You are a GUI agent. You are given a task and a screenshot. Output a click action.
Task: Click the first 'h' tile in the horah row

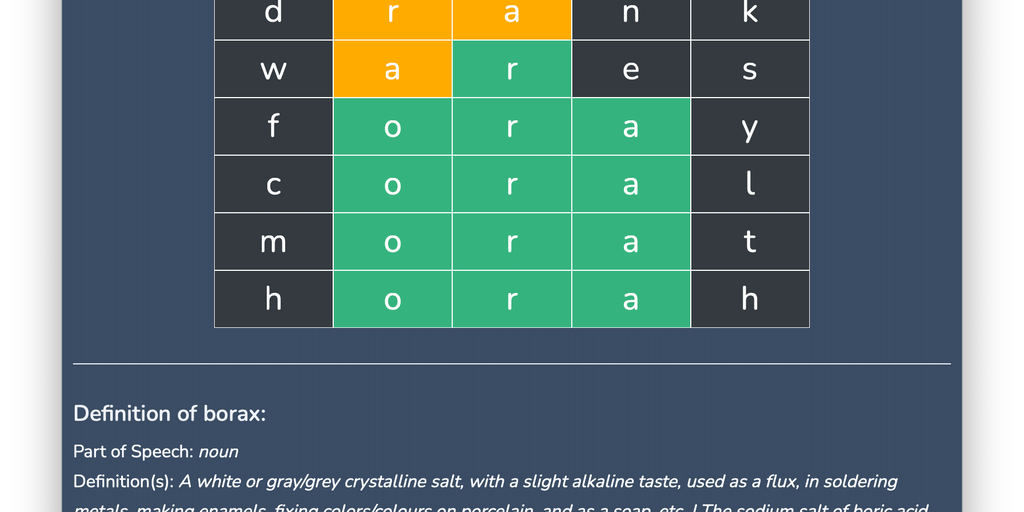pyautogui.click(x=273, y=299)
